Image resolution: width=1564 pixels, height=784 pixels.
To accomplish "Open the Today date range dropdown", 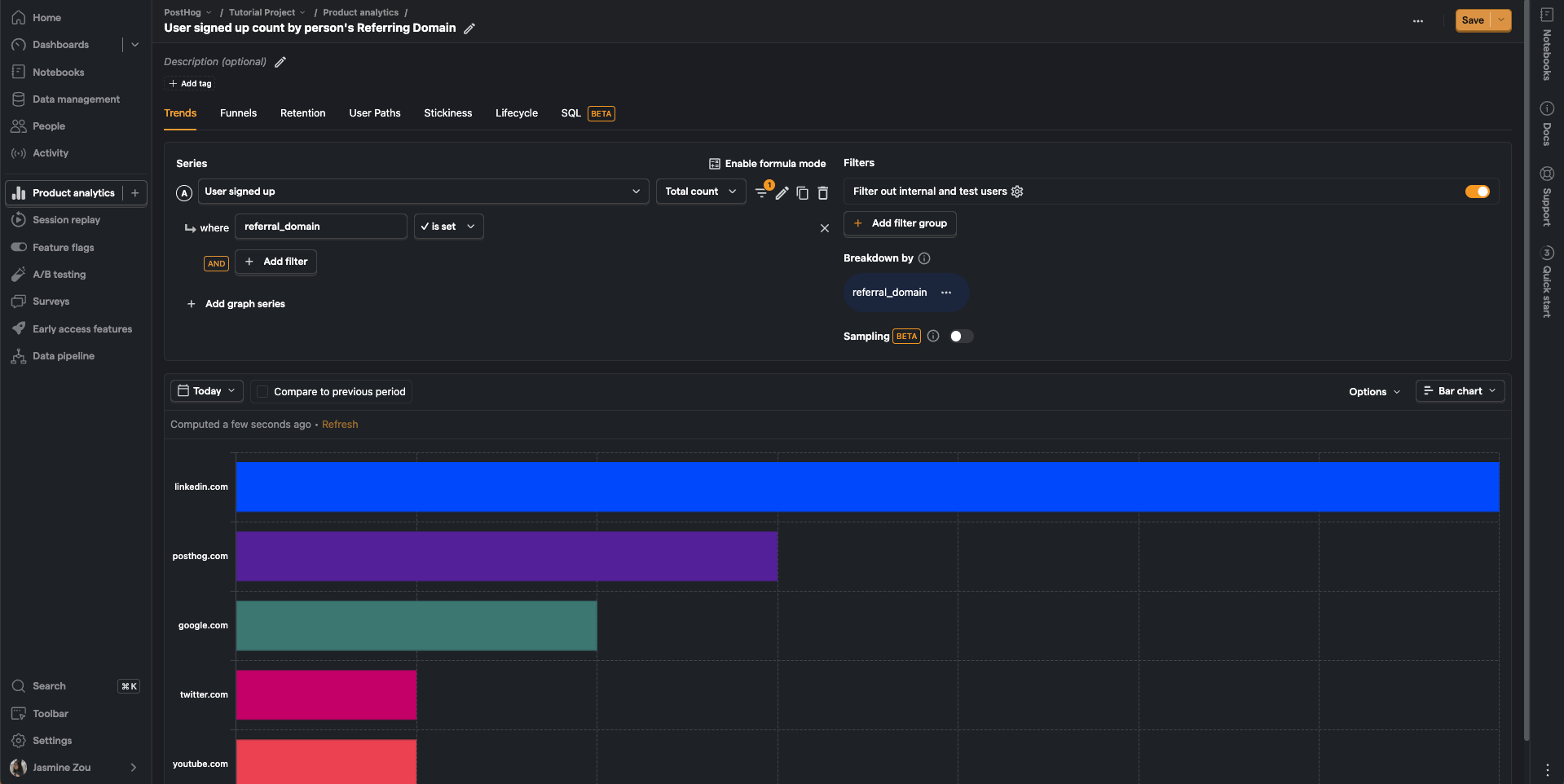I will 206,391.
